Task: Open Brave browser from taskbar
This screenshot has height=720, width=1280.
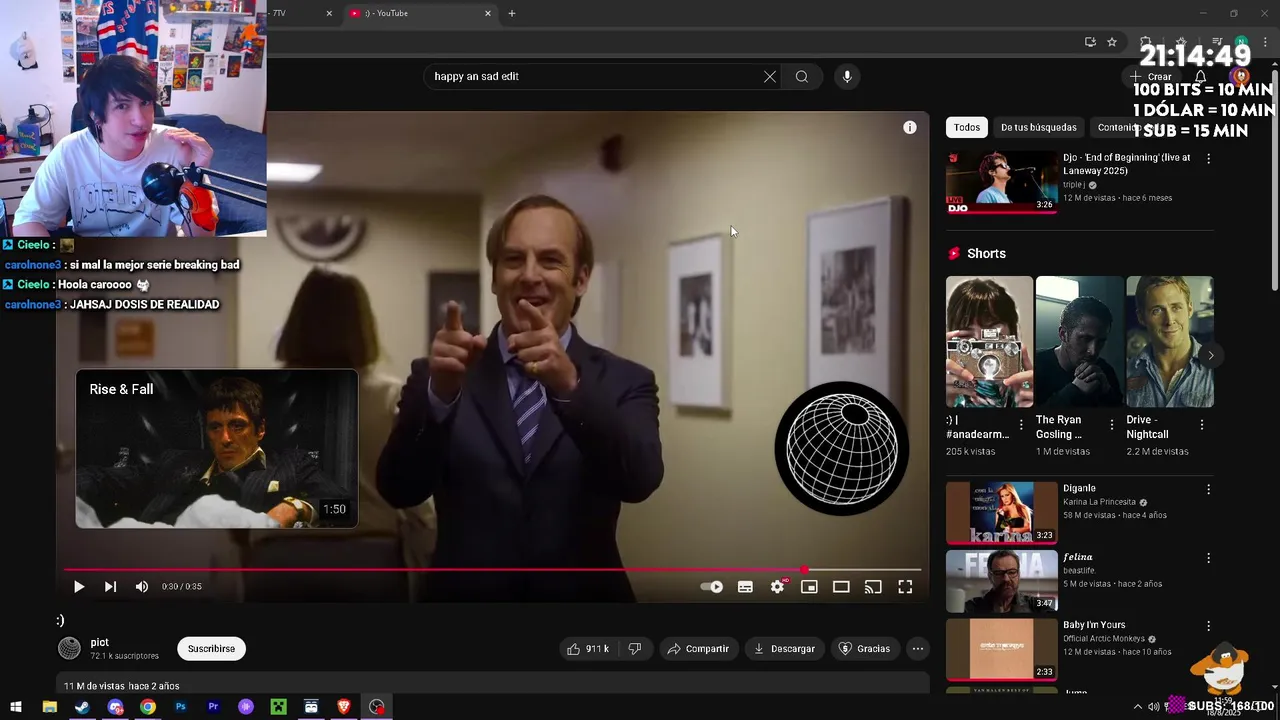Action: (x=344, y=707)
